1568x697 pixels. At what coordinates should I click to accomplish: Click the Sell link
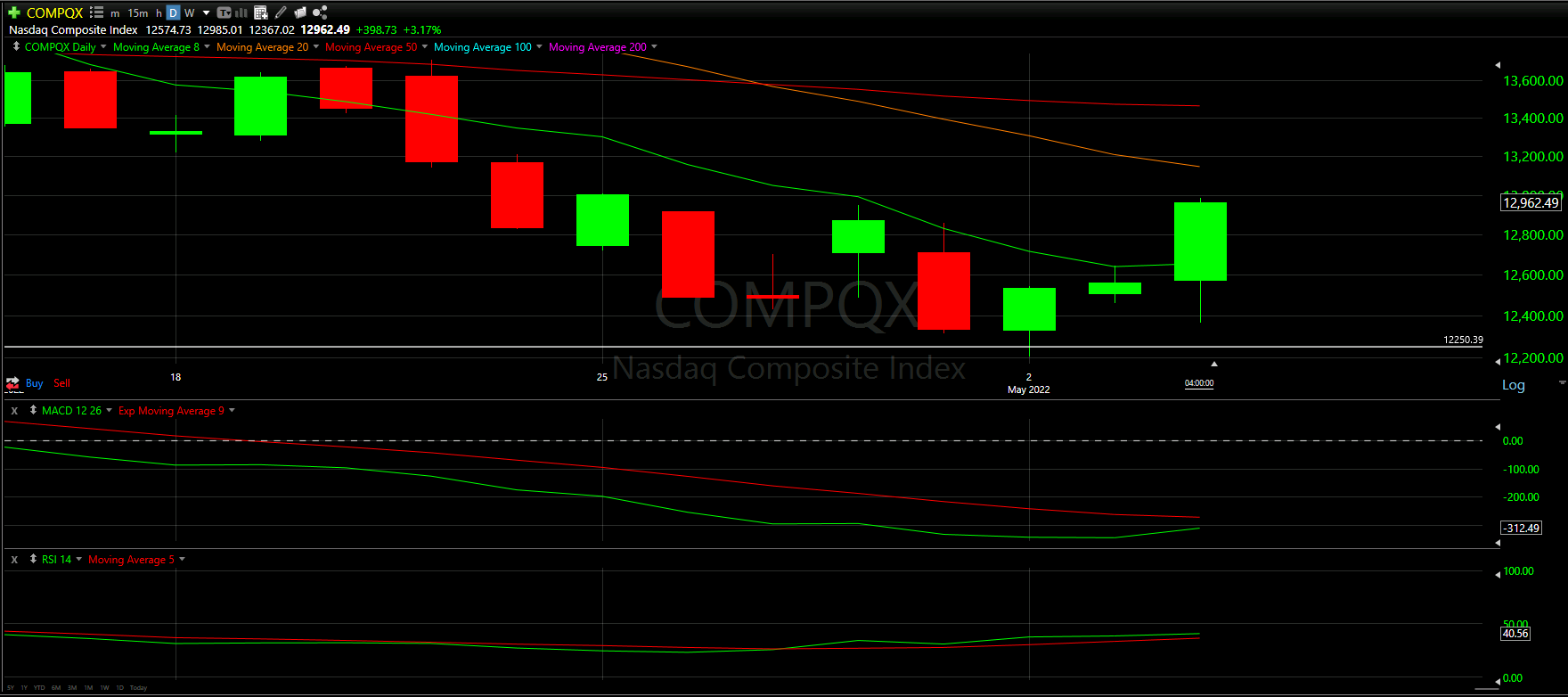61,383
